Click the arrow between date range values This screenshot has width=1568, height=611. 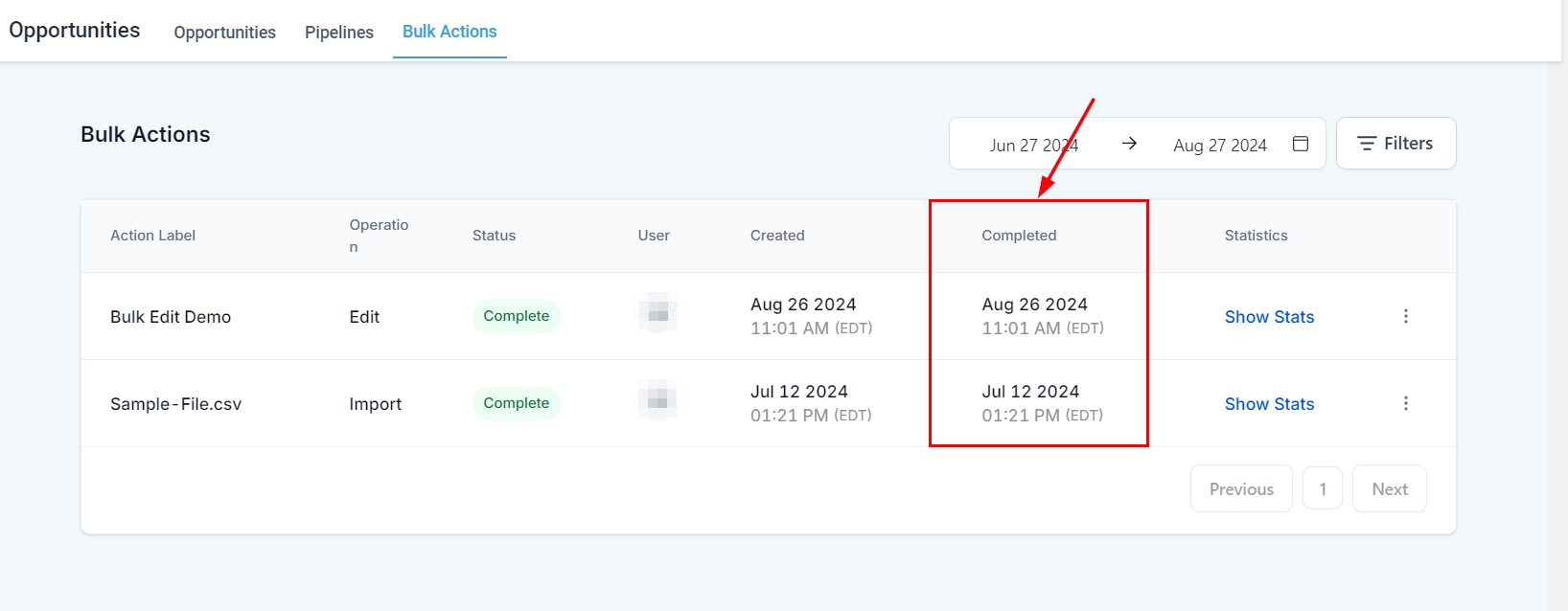(x=1129, y=144)
